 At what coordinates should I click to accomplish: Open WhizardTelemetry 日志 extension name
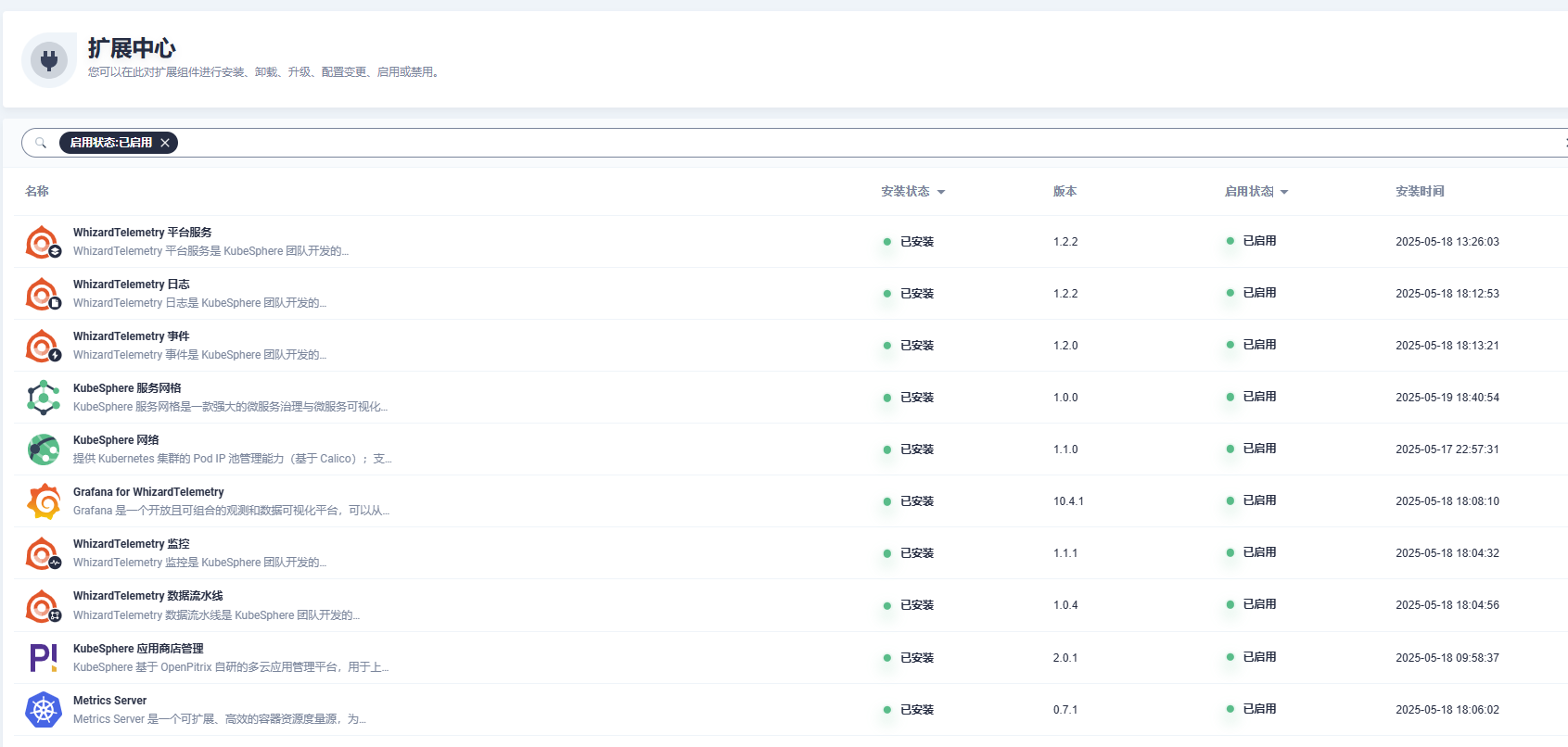(132, 285)
